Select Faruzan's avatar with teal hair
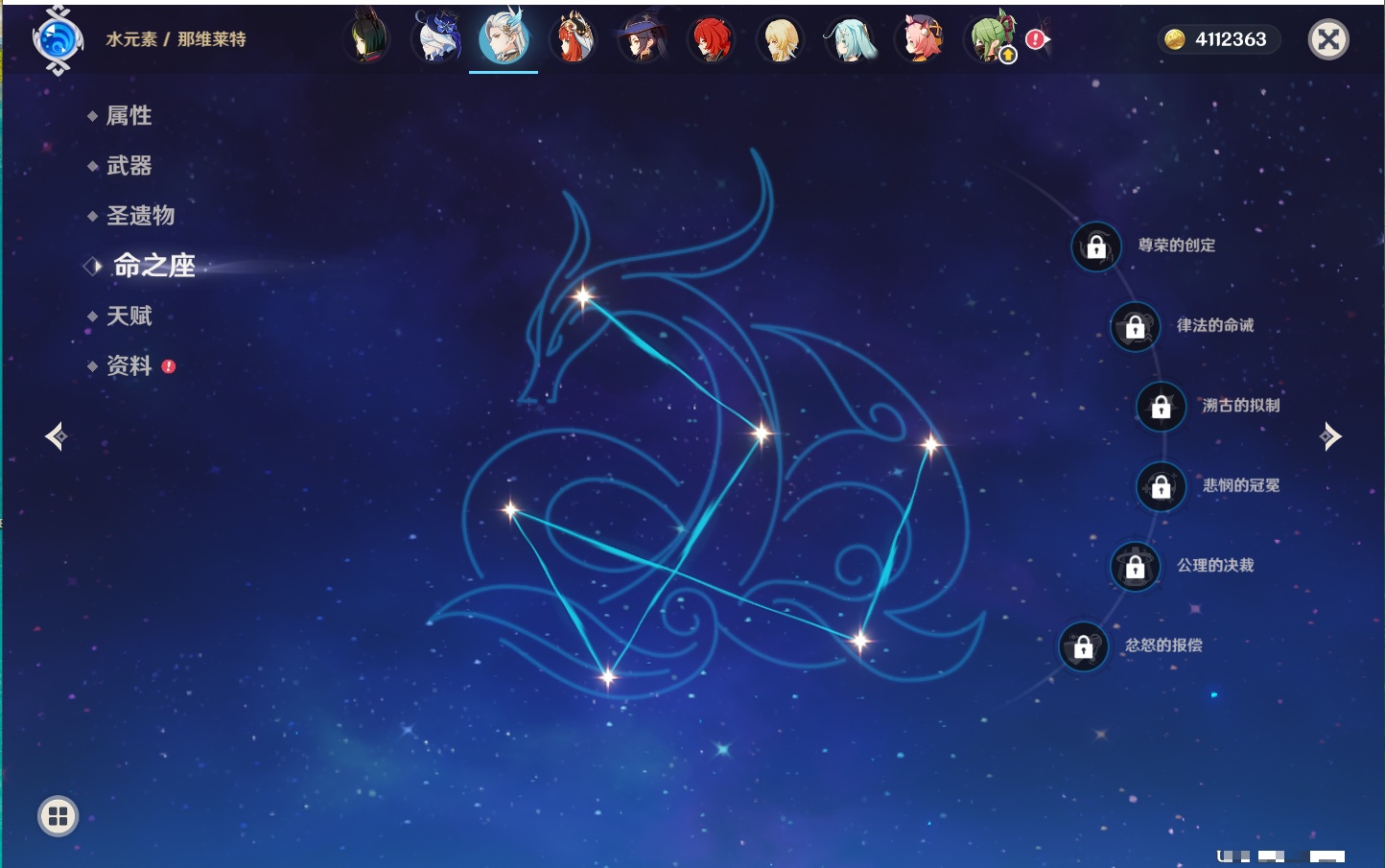This screenshot has height=868, width=1385. (850, 39)
